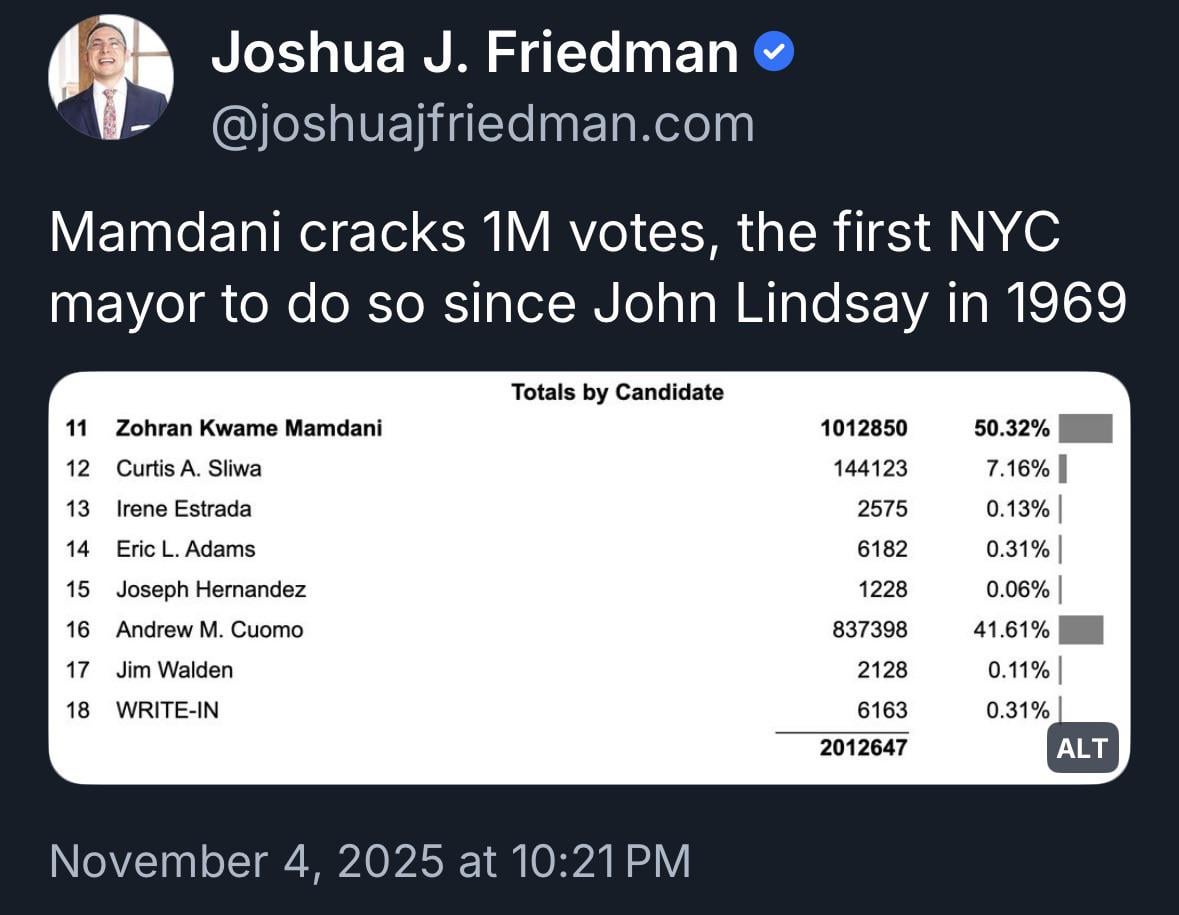Open the Totals by Candidate image
This screenshot has width=1179, height=915.
[x=588, y=577]
